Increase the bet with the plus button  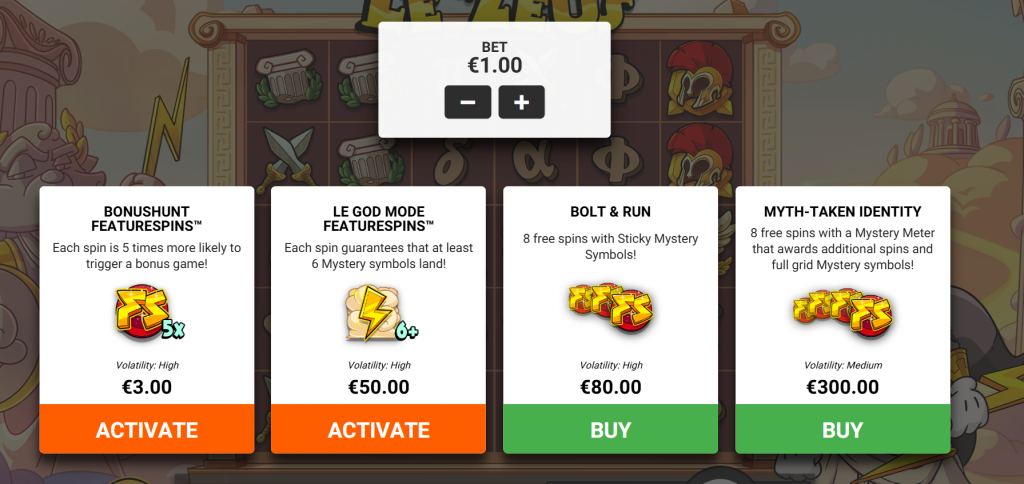pyautogui.click(x=521, y=102)
